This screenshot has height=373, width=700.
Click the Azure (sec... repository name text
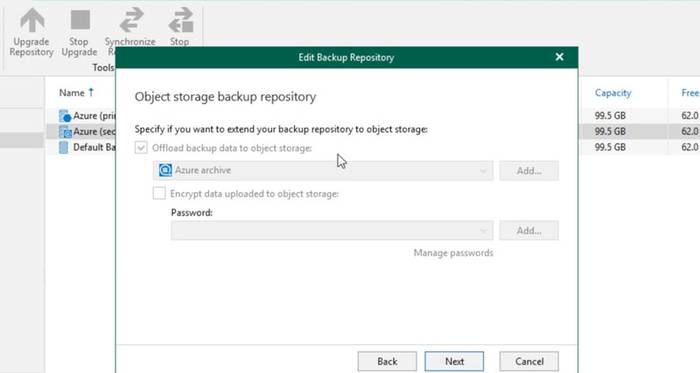[x=94, y=132]
